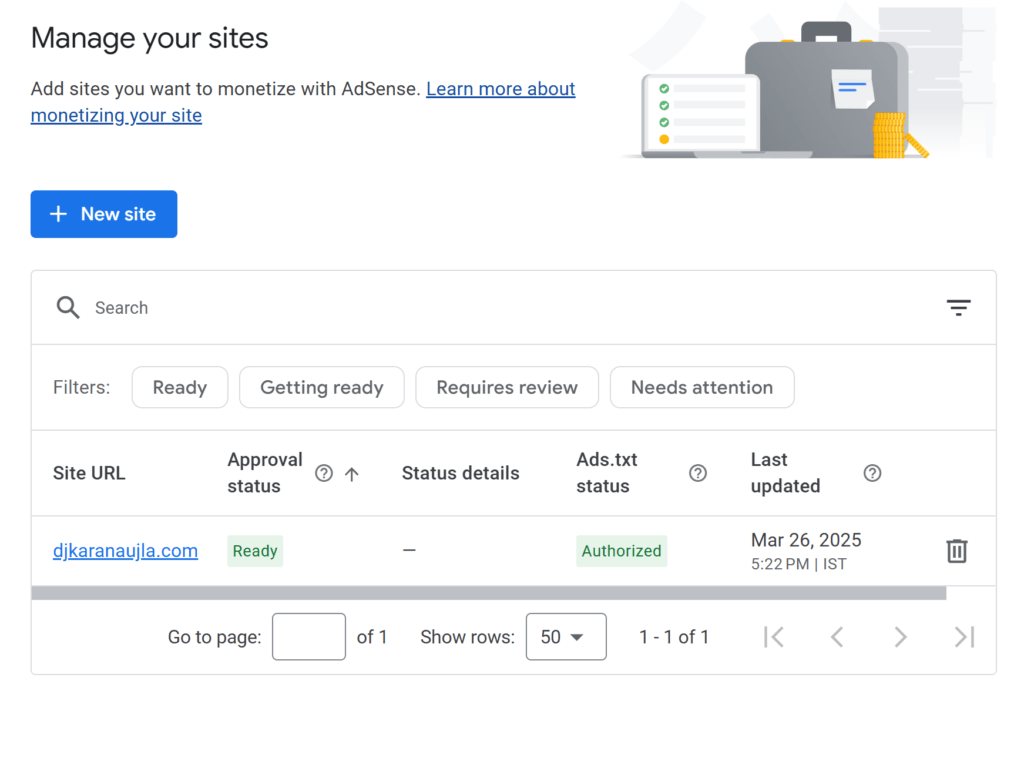This screenshot has width=1024, height=768.
Task: Click the Ads.txt status column header
Action: pyautogui.click(x=607, y=473)
